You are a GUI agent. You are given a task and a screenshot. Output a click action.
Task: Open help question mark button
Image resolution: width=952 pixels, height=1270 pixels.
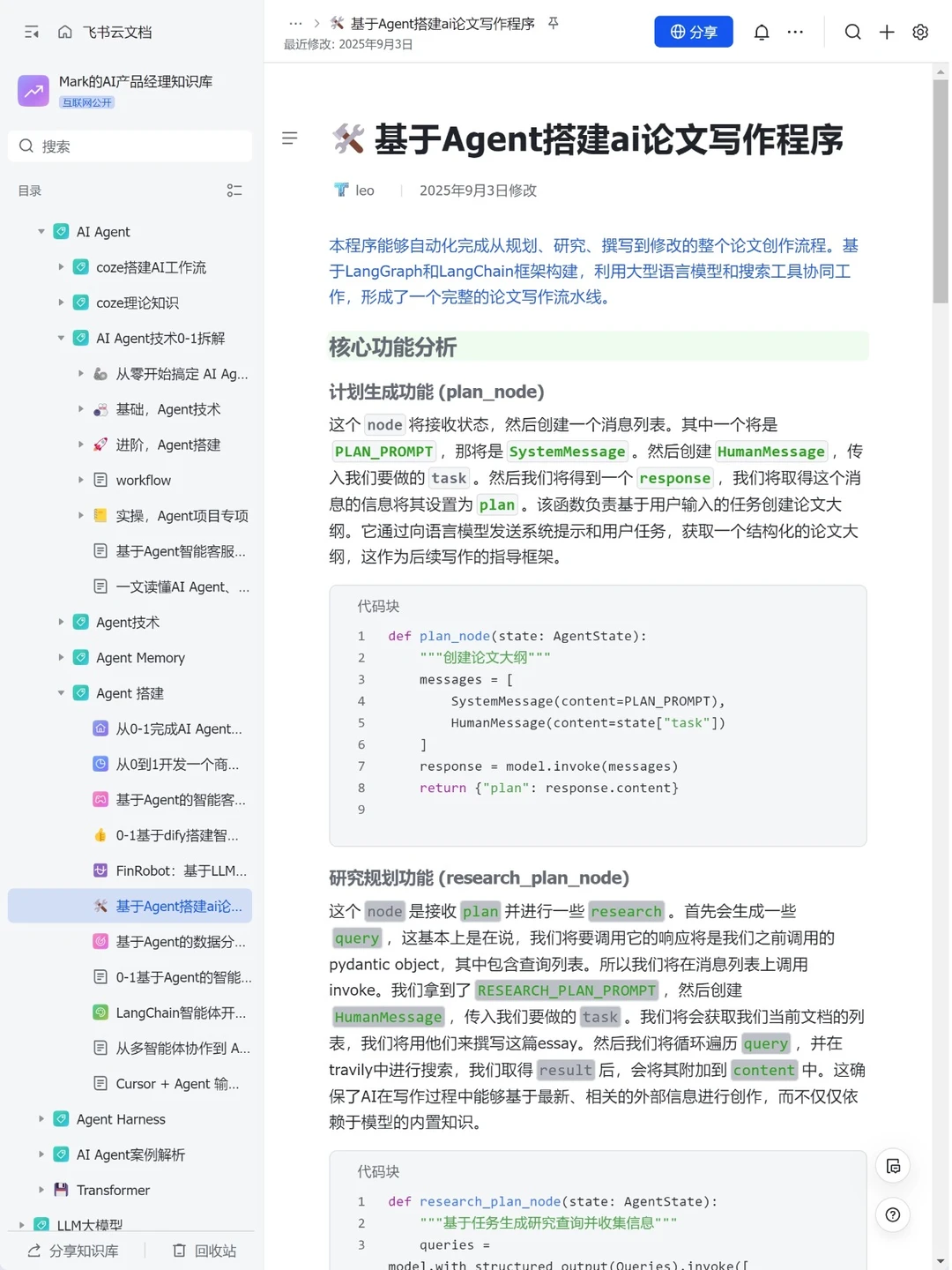(x=893, y=1214)
